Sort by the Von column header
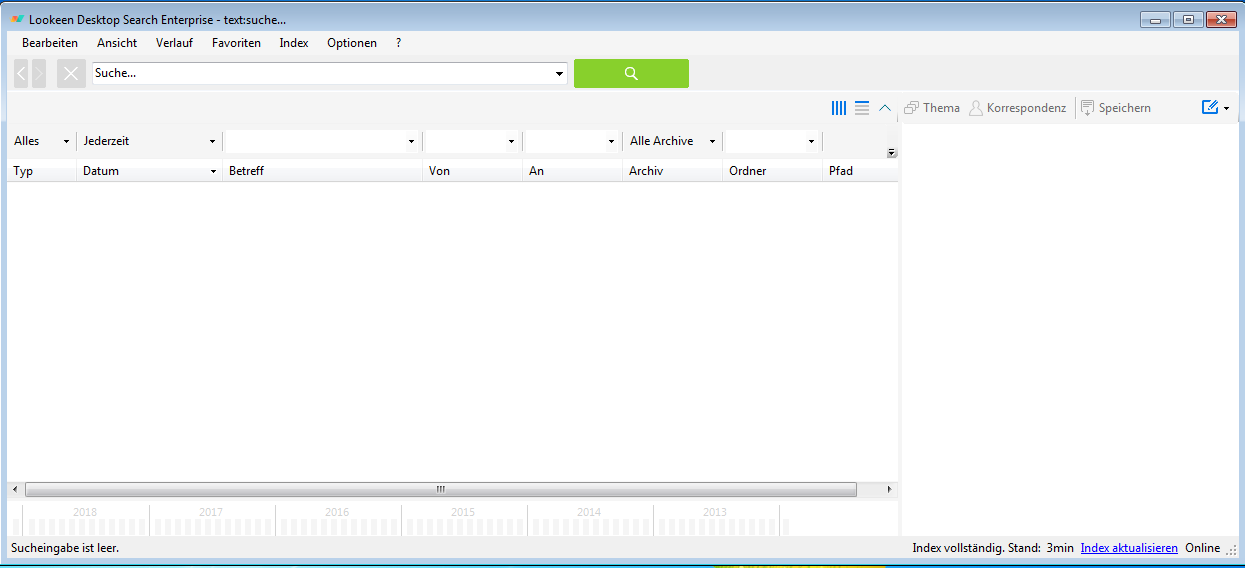The image size is (1245, 568). coord(472,171)
